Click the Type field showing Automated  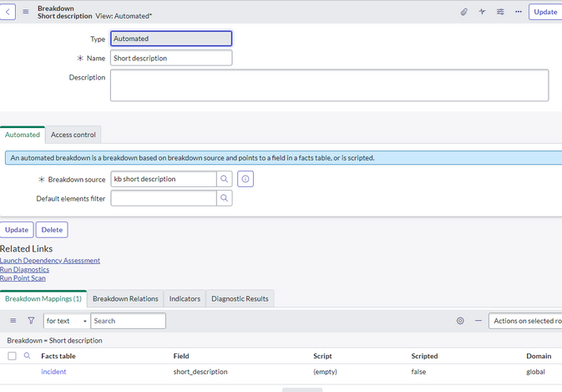(x=171, y=39)
